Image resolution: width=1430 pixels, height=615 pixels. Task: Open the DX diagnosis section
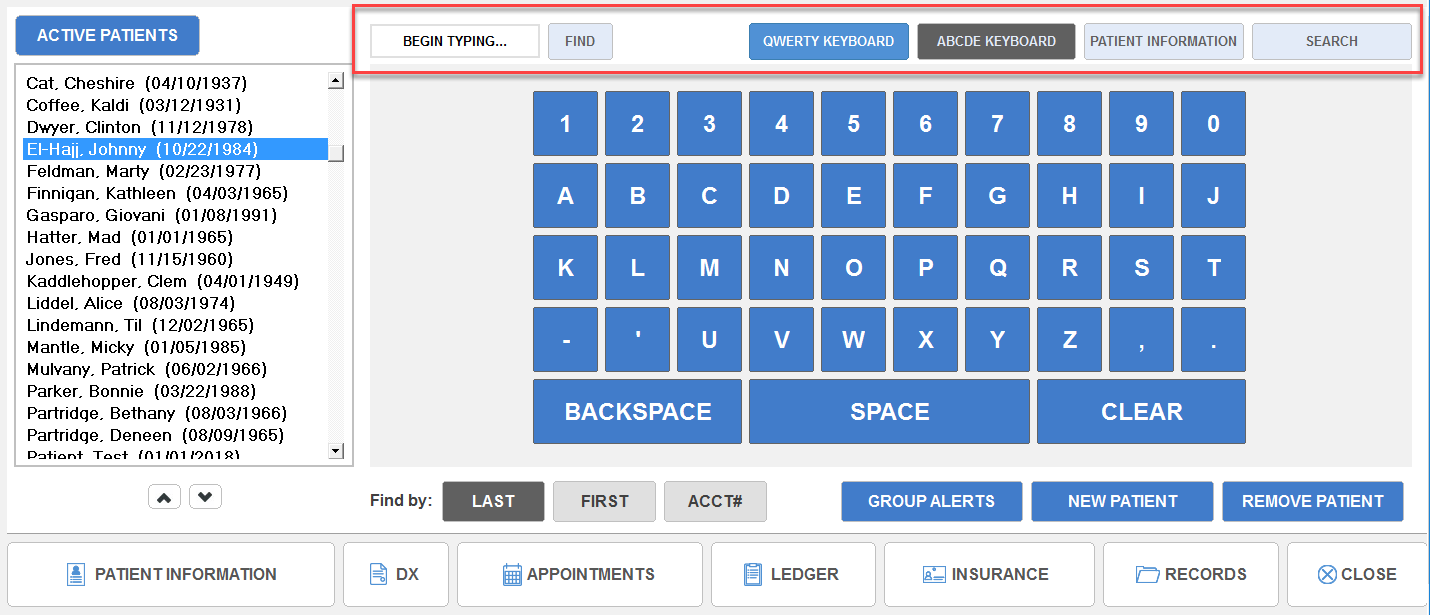[x=395, y=574]
